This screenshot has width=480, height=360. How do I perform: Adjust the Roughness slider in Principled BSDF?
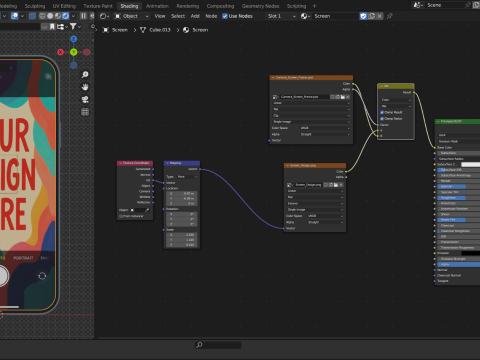coord(458,198)
